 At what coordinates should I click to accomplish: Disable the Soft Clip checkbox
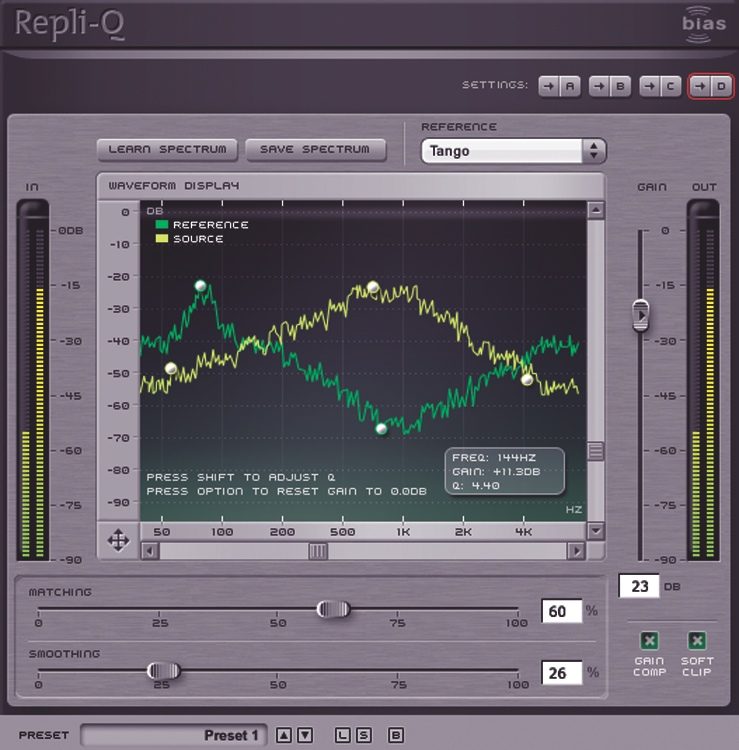pos(697,641)
